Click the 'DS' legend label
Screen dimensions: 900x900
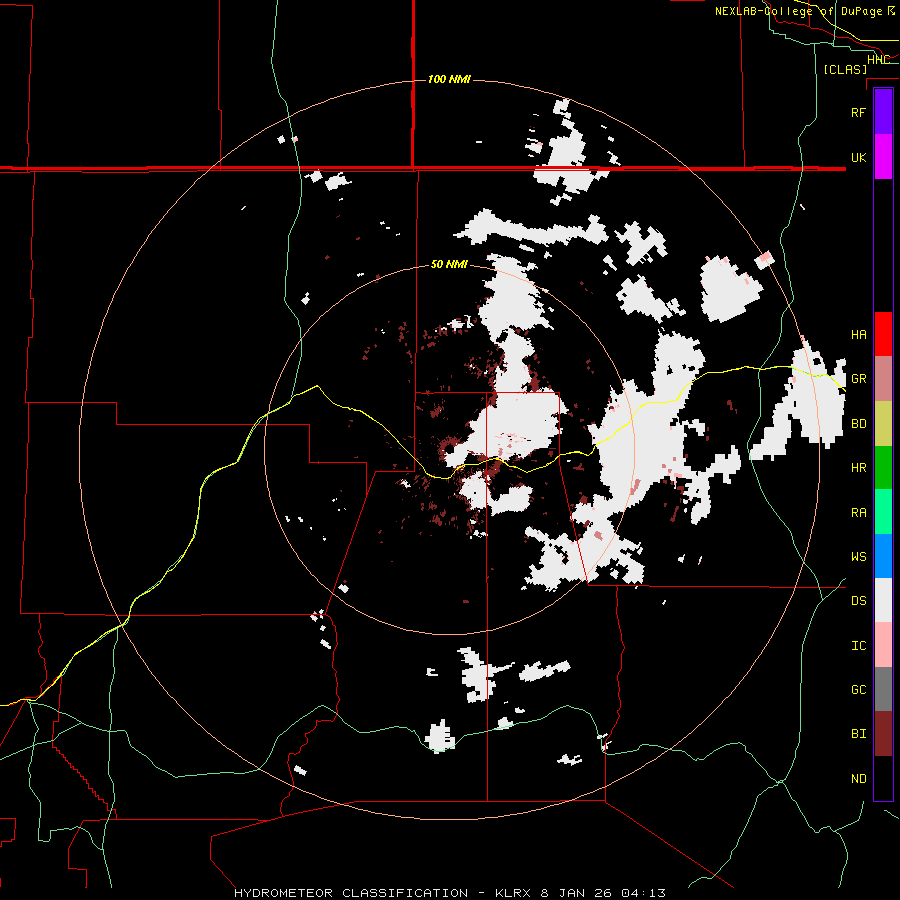[859, 601]
